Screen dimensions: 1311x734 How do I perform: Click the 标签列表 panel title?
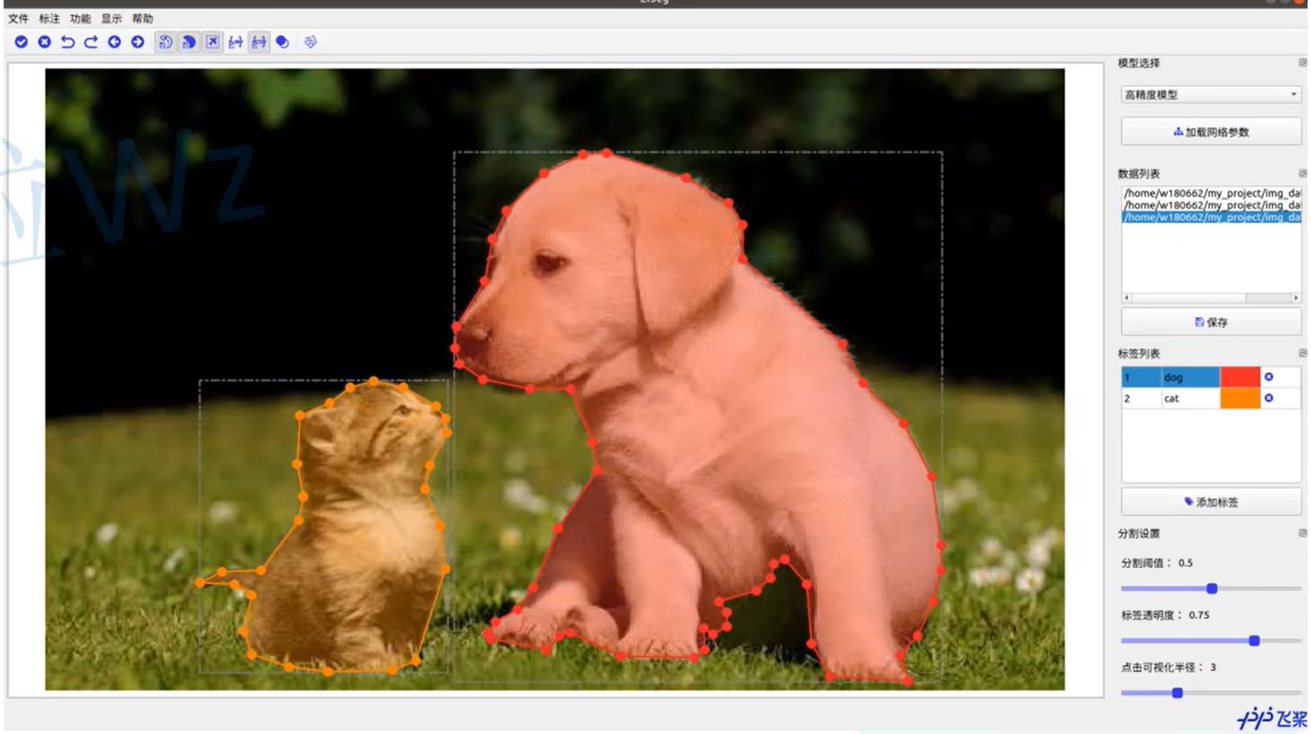click(1139, 353)
